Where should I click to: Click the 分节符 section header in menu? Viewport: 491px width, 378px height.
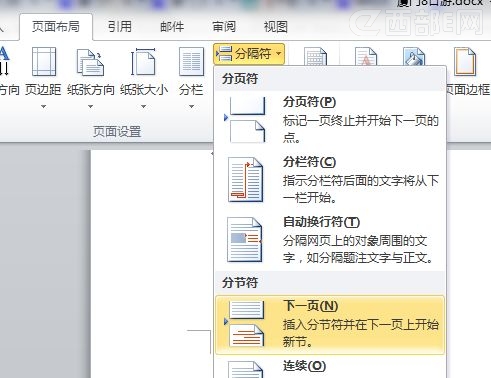240,283
